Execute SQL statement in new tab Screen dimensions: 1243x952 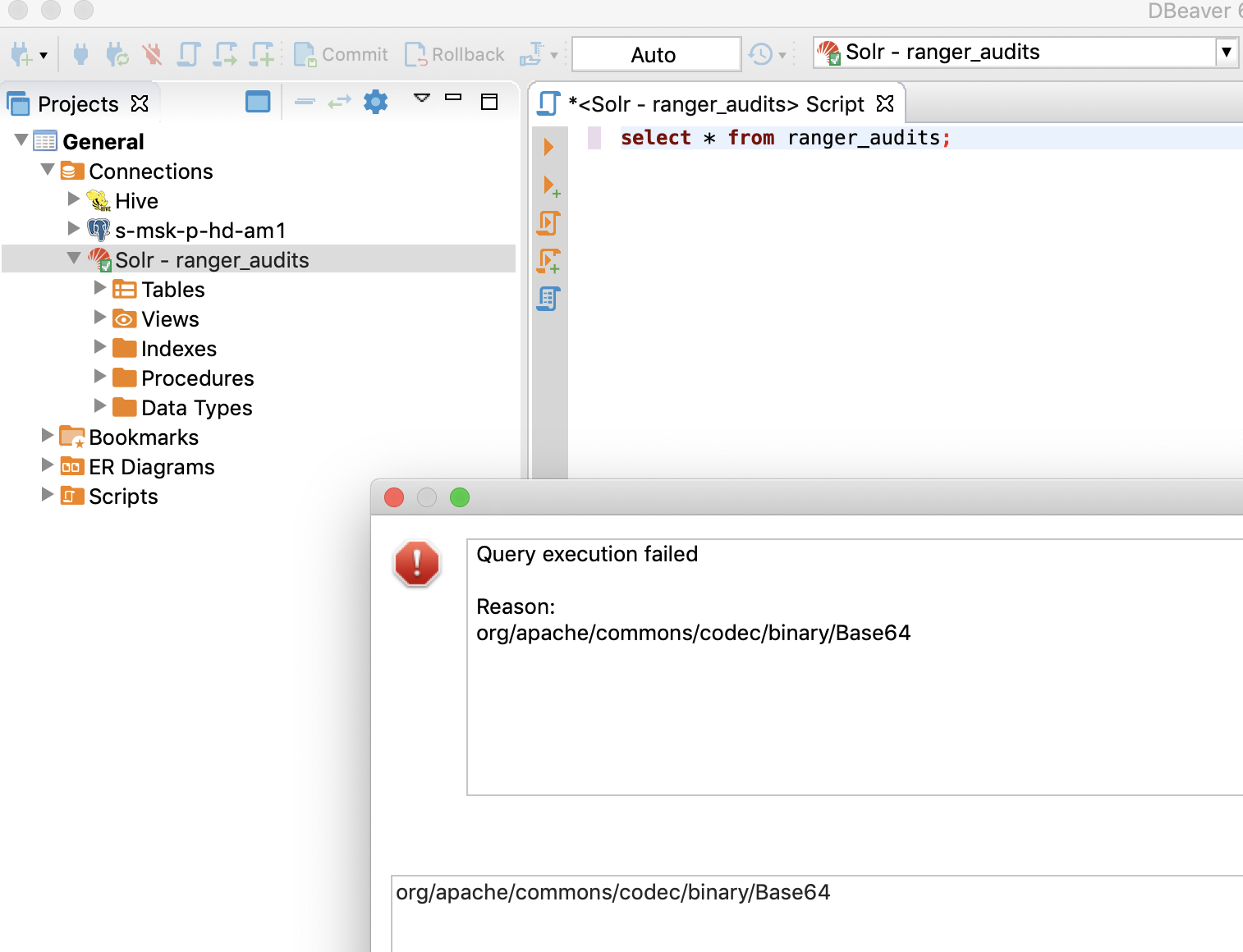(551, 186)
